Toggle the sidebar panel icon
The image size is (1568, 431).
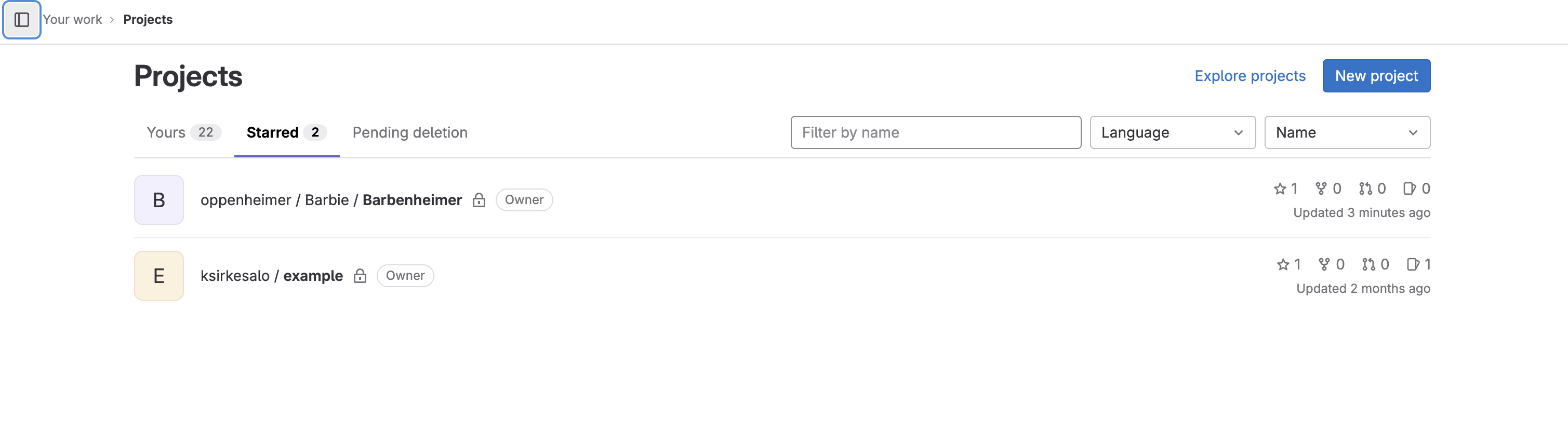(x=22, y=20)
